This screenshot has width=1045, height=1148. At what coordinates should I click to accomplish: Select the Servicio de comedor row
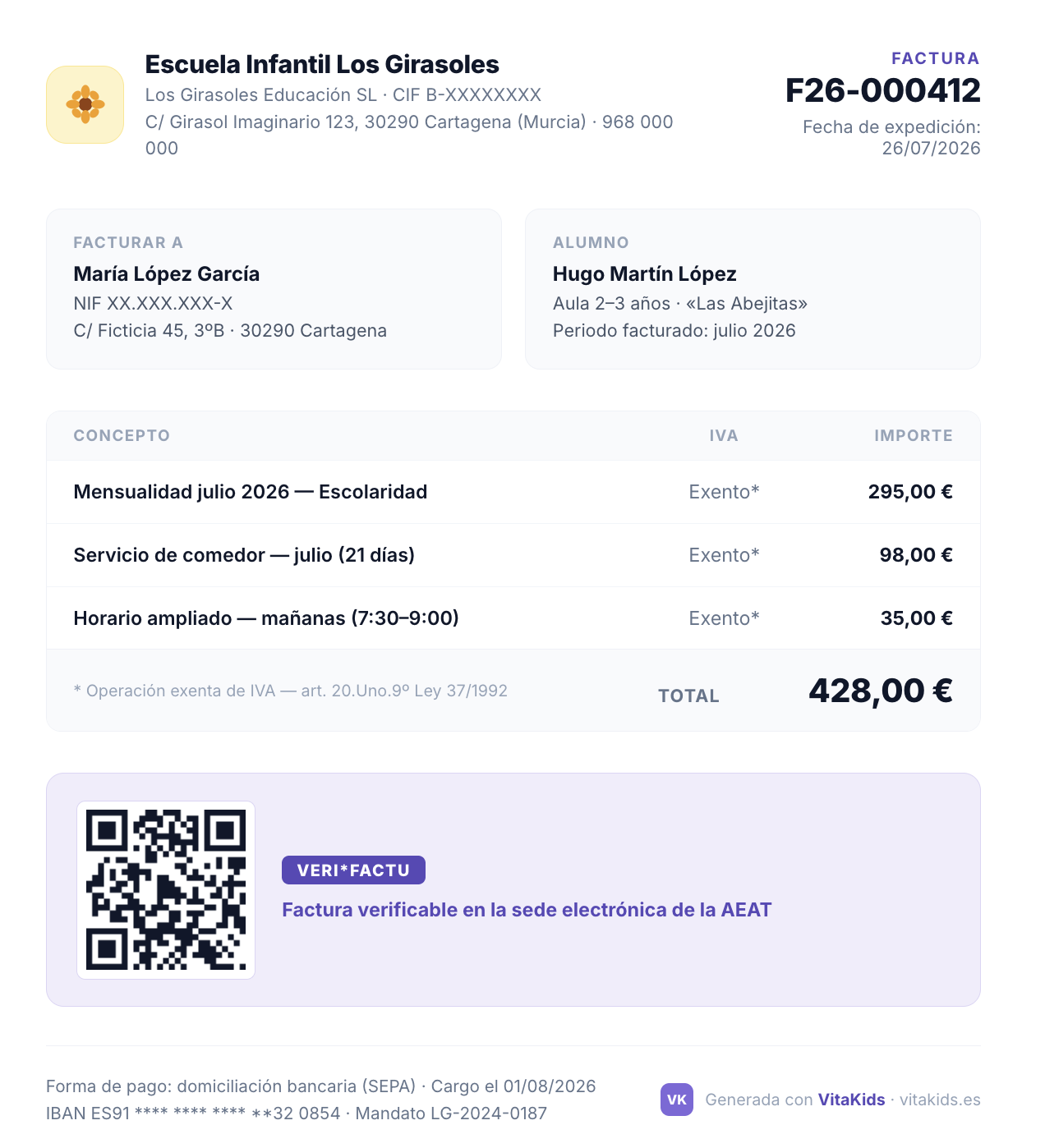pos(513,555)
